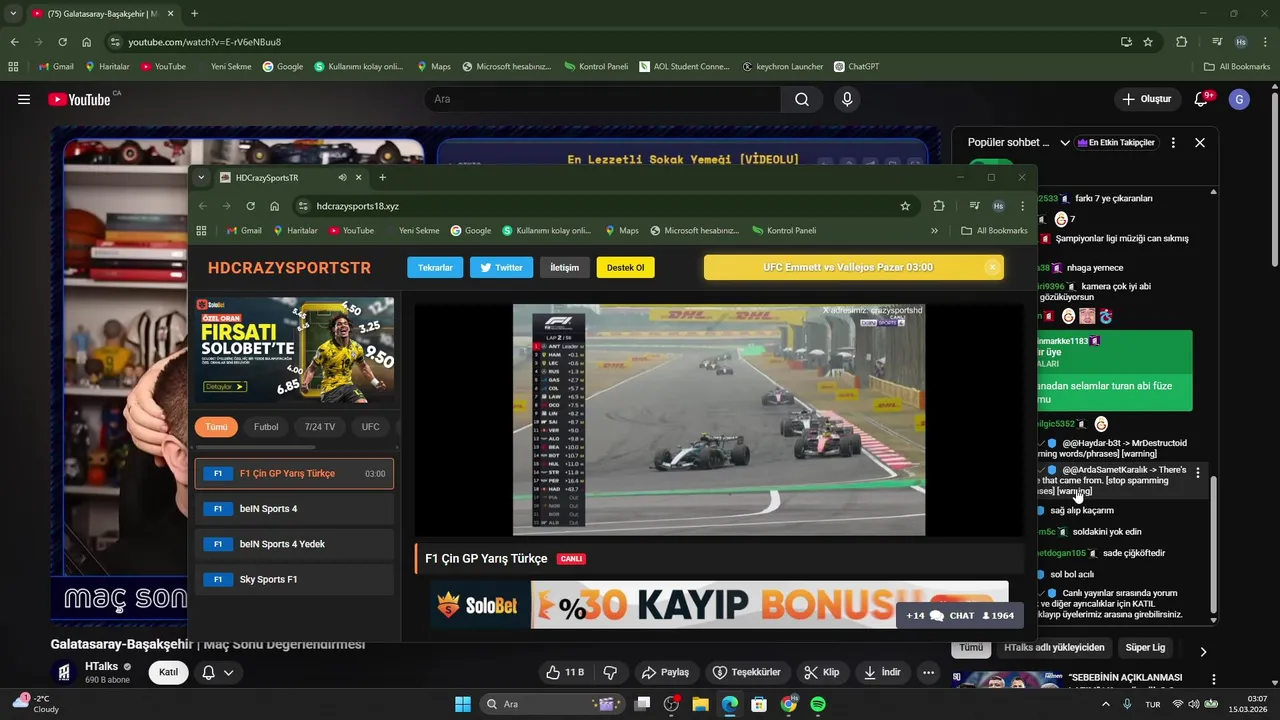Select the 7/24 TV category filter
This screenshot has height=720, width=1280.
320,427
